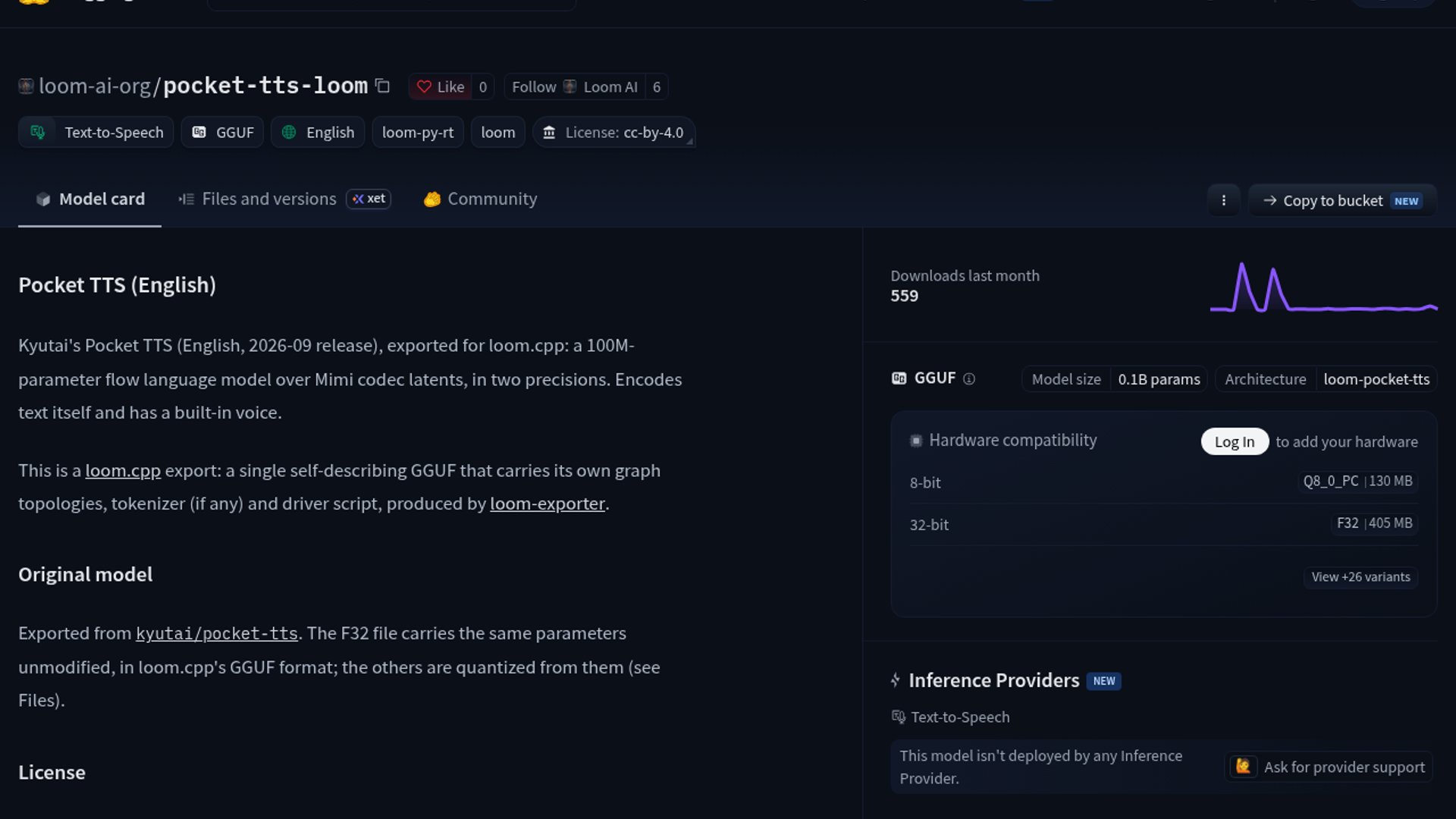Select the GGUF tag
This screenshot has height=819, width=1456.
click(x=222, y=132)
